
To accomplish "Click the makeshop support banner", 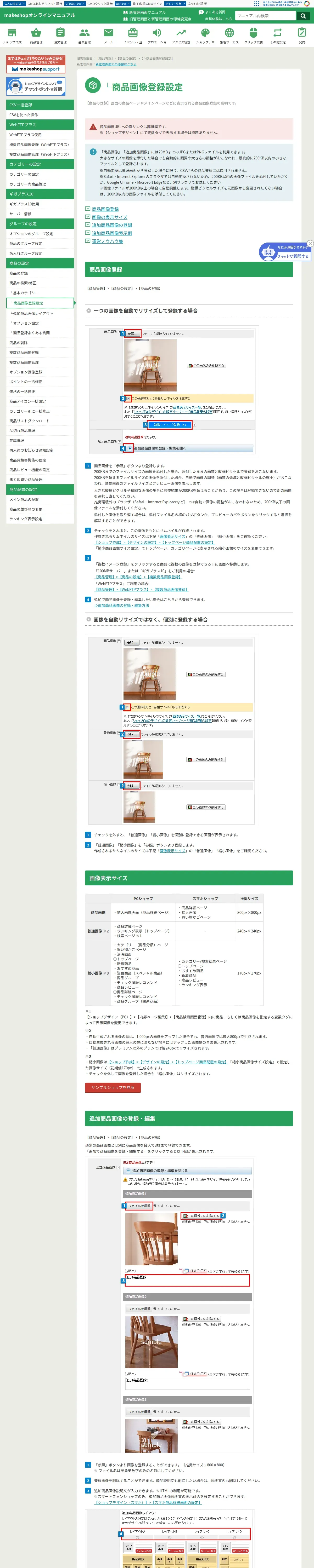I will [x=36, y=65].
